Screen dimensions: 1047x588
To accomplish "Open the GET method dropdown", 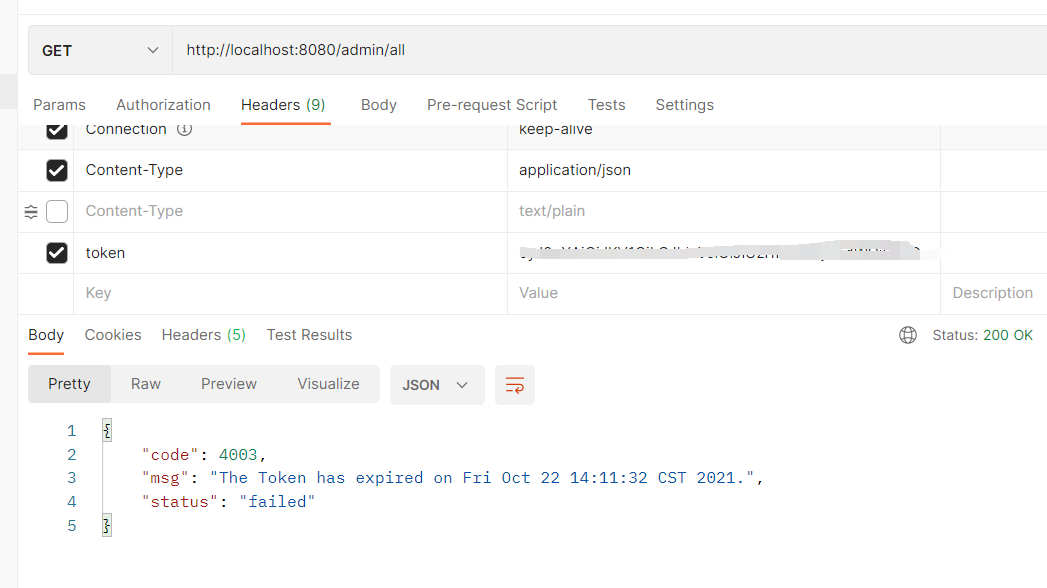I will [100, 50].
